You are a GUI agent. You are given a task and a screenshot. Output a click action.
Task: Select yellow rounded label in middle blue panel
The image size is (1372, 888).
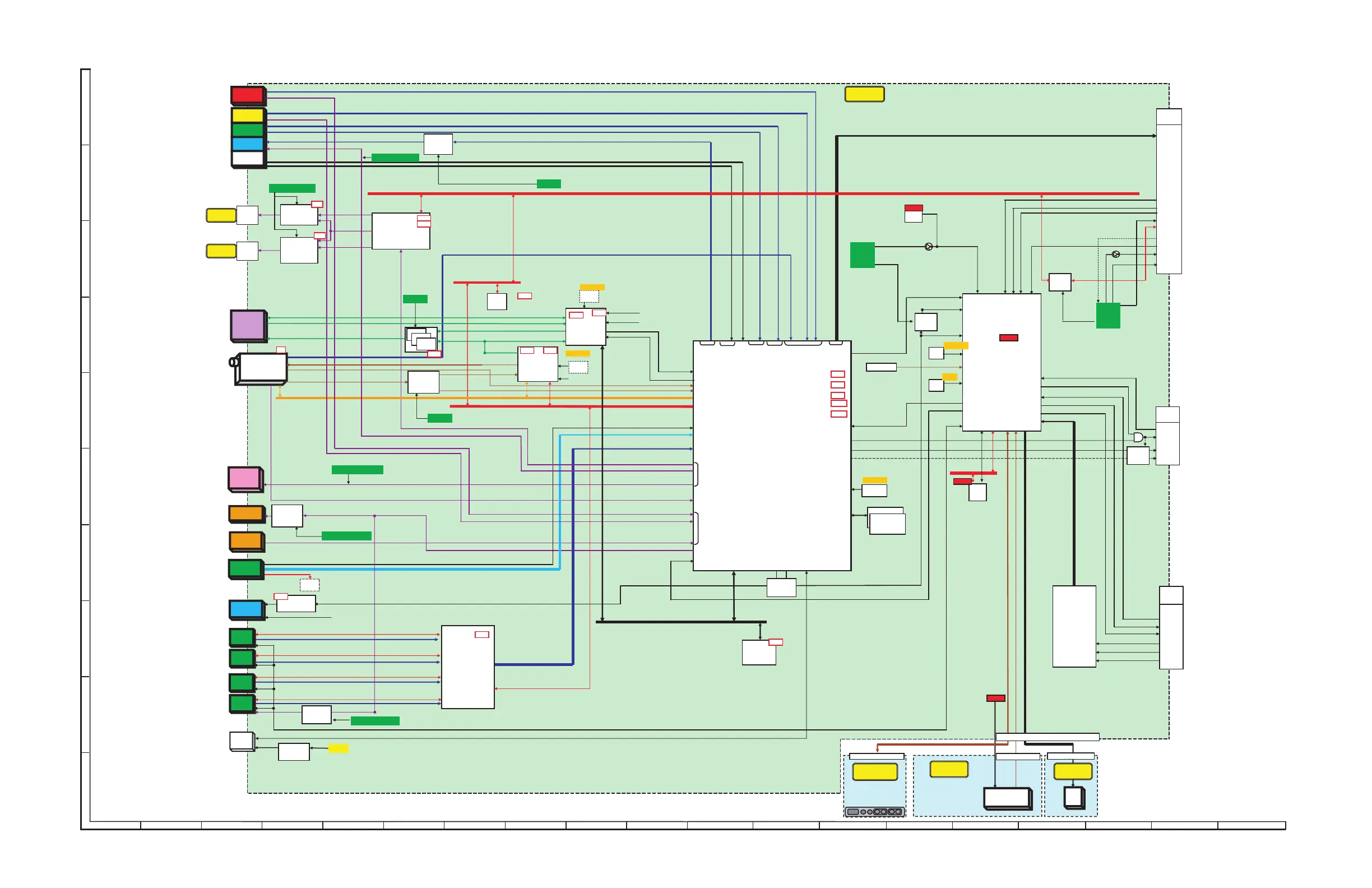949,769
